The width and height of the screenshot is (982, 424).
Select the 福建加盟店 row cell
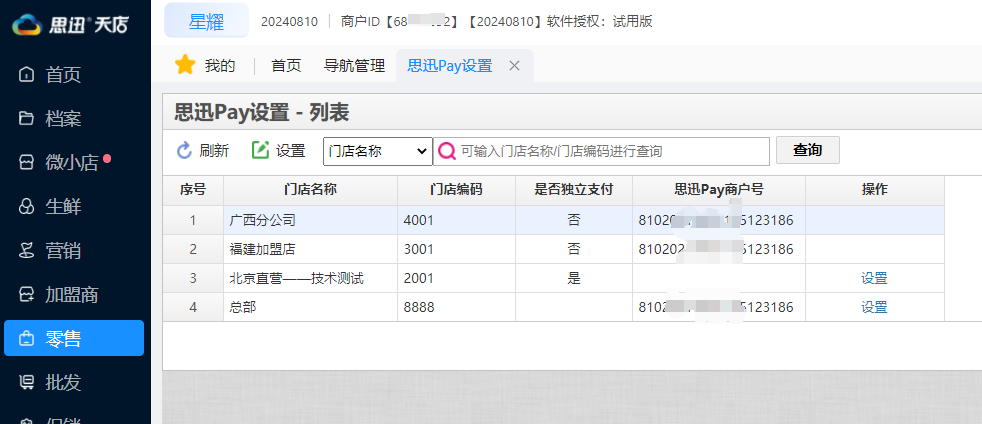tap(310, 249)
